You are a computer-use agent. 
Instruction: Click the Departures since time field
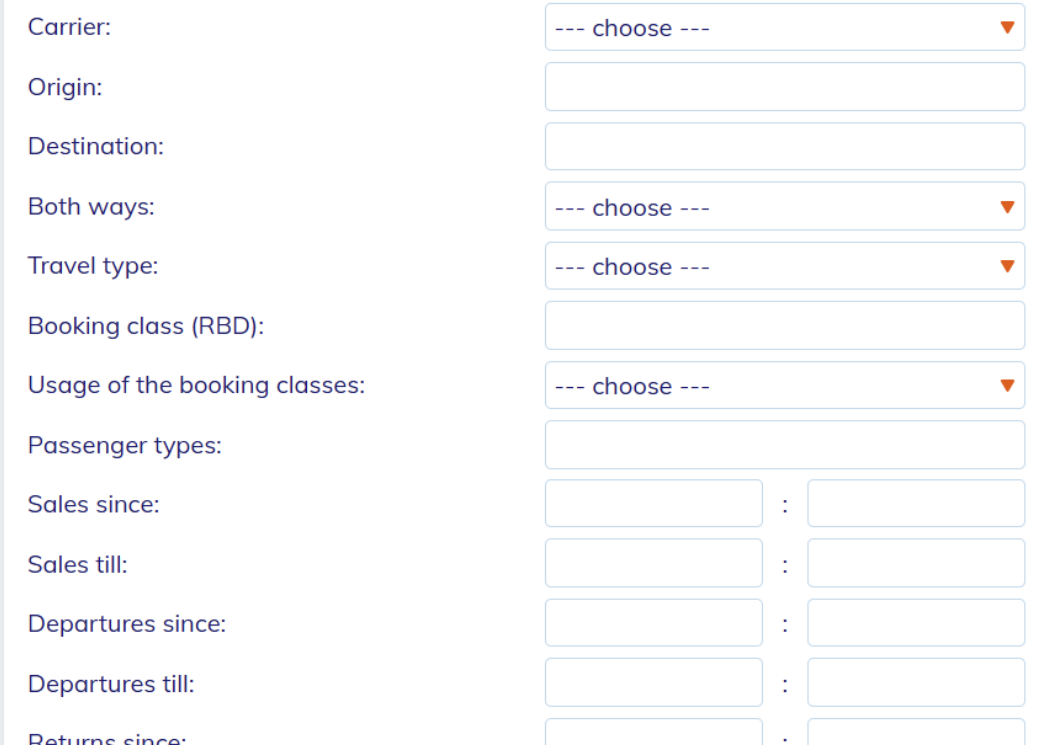click(x=915, y=624)
